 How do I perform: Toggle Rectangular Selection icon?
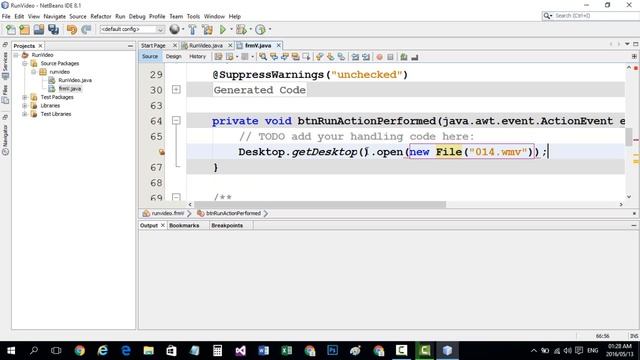(x=306, y=57)
